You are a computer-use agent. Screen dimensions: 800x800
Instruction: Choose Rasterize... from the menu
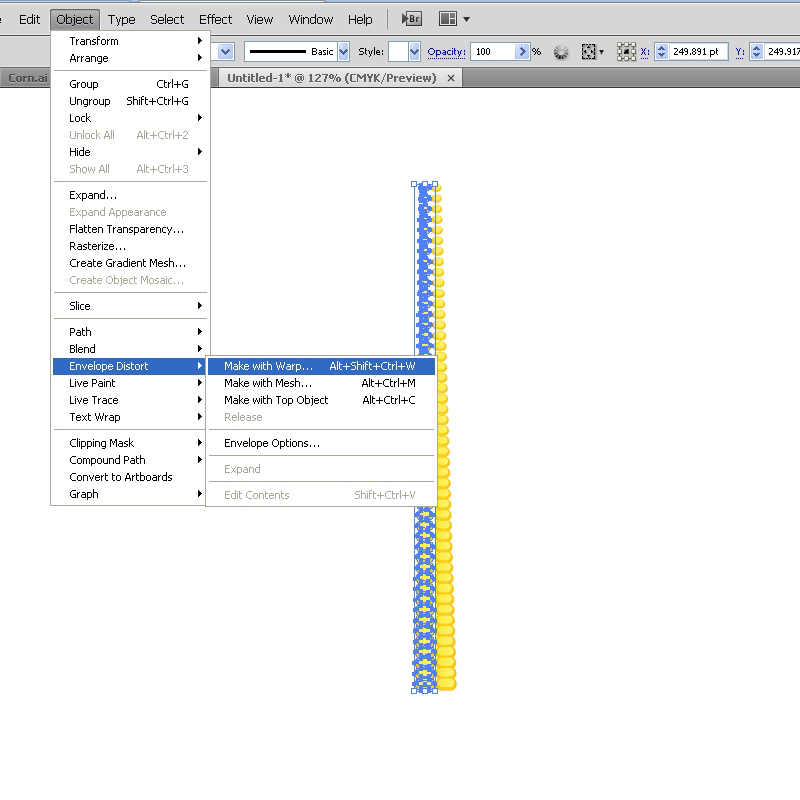130,246
